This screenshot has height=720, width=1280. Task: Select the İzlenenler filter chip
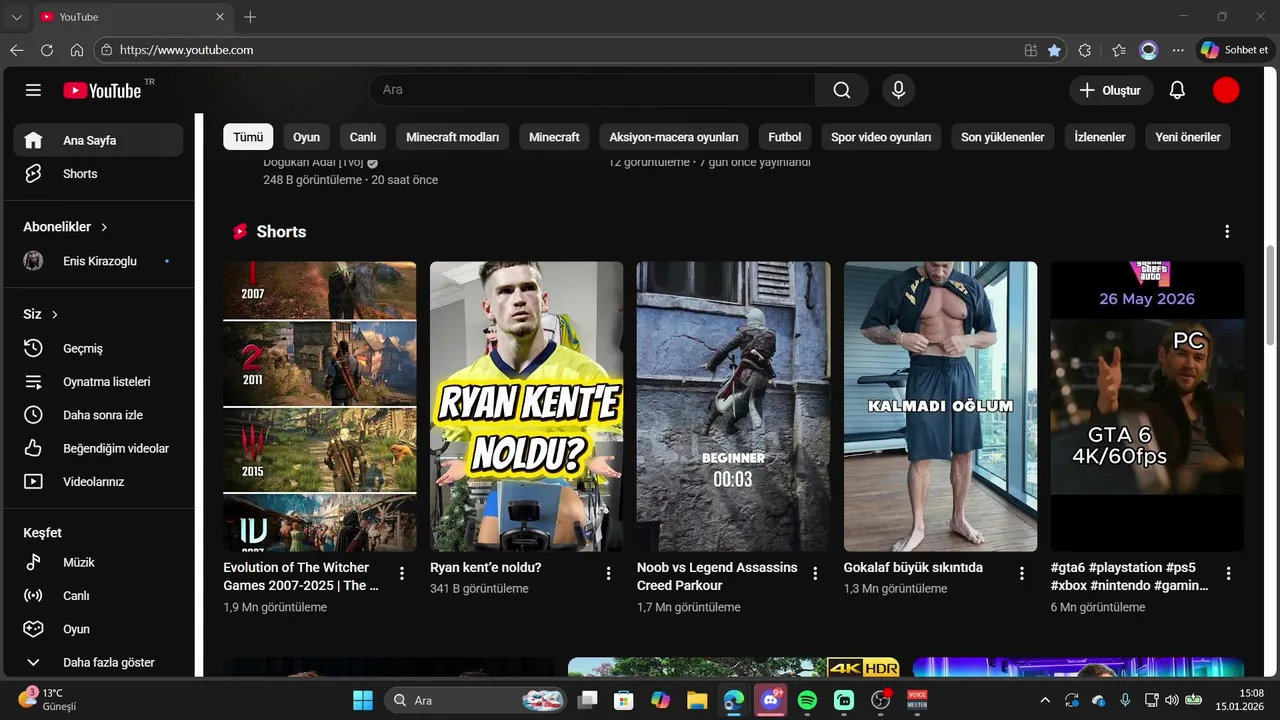1100,137
